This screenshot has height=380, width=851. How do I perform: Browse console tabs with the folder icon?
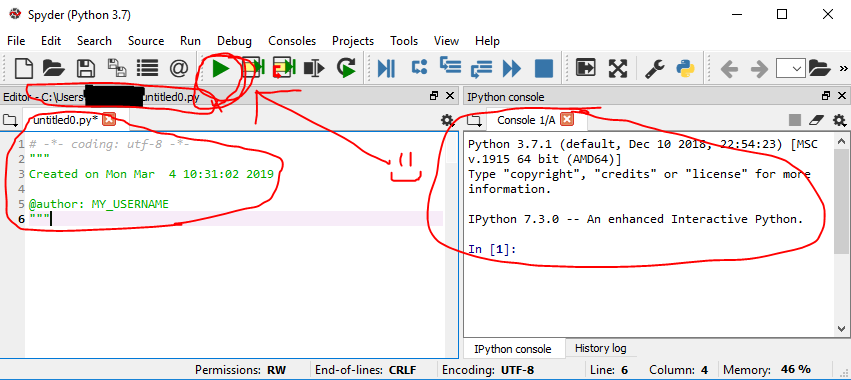point(474,120)
